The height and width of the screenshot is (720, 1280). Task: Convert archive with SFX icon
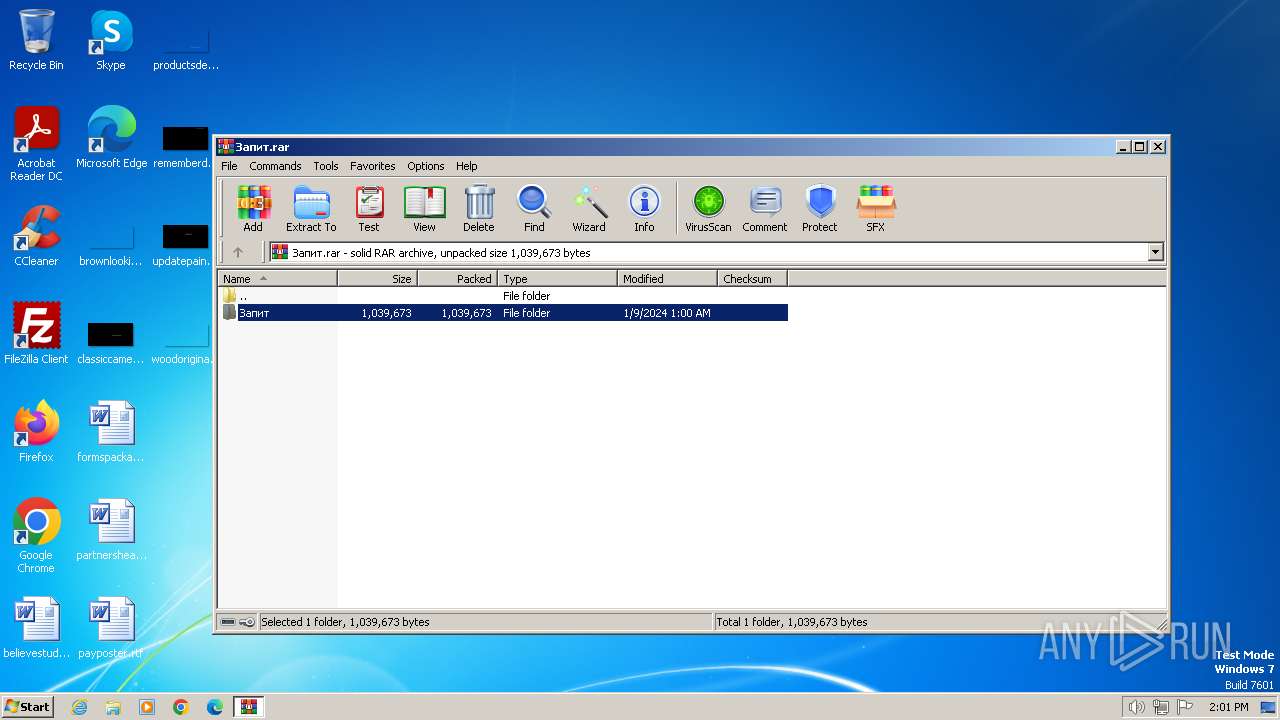coord(875,209)
